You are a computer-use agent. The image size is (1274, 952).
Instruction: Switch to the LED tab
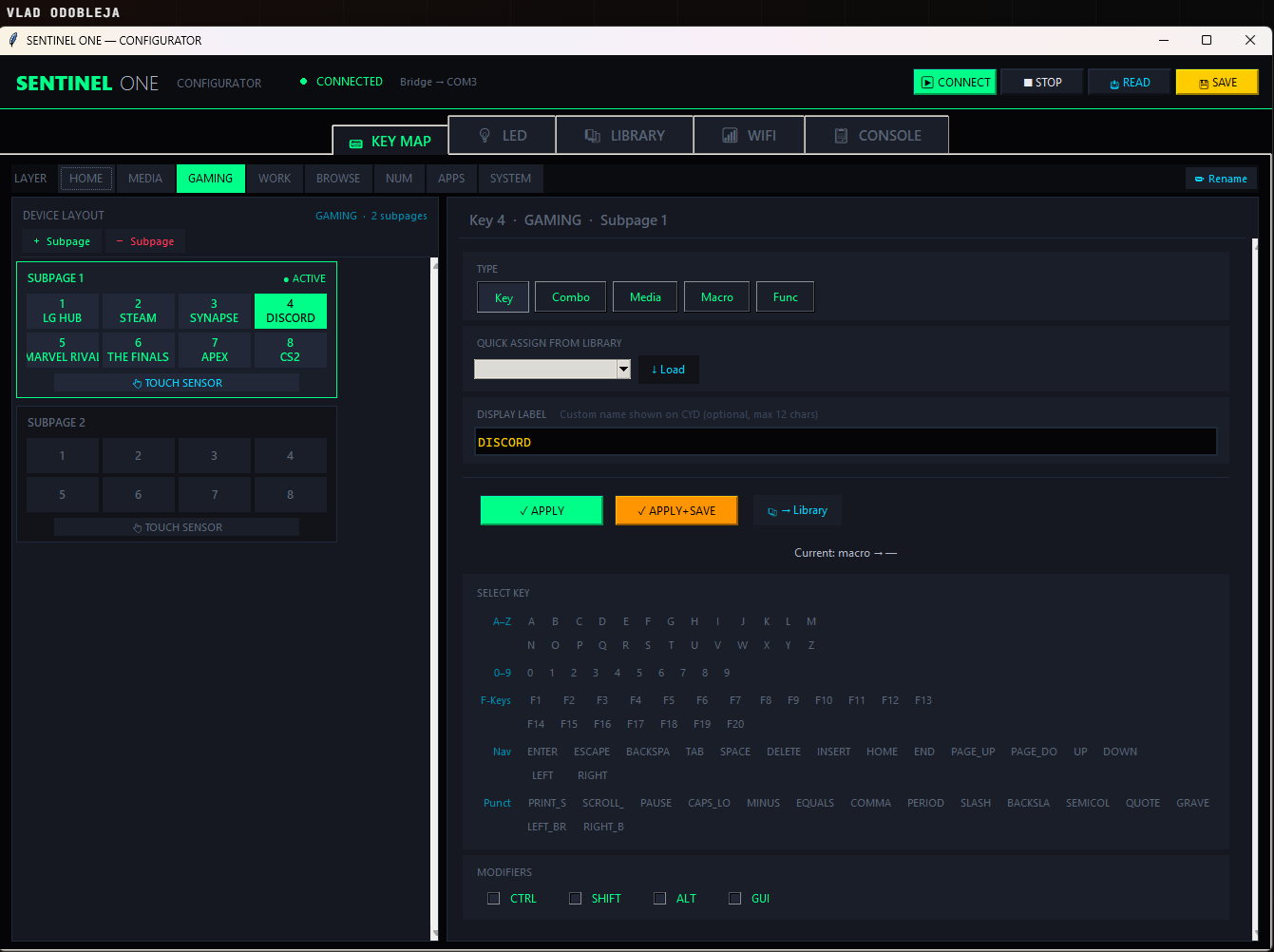tap(502, 135)
